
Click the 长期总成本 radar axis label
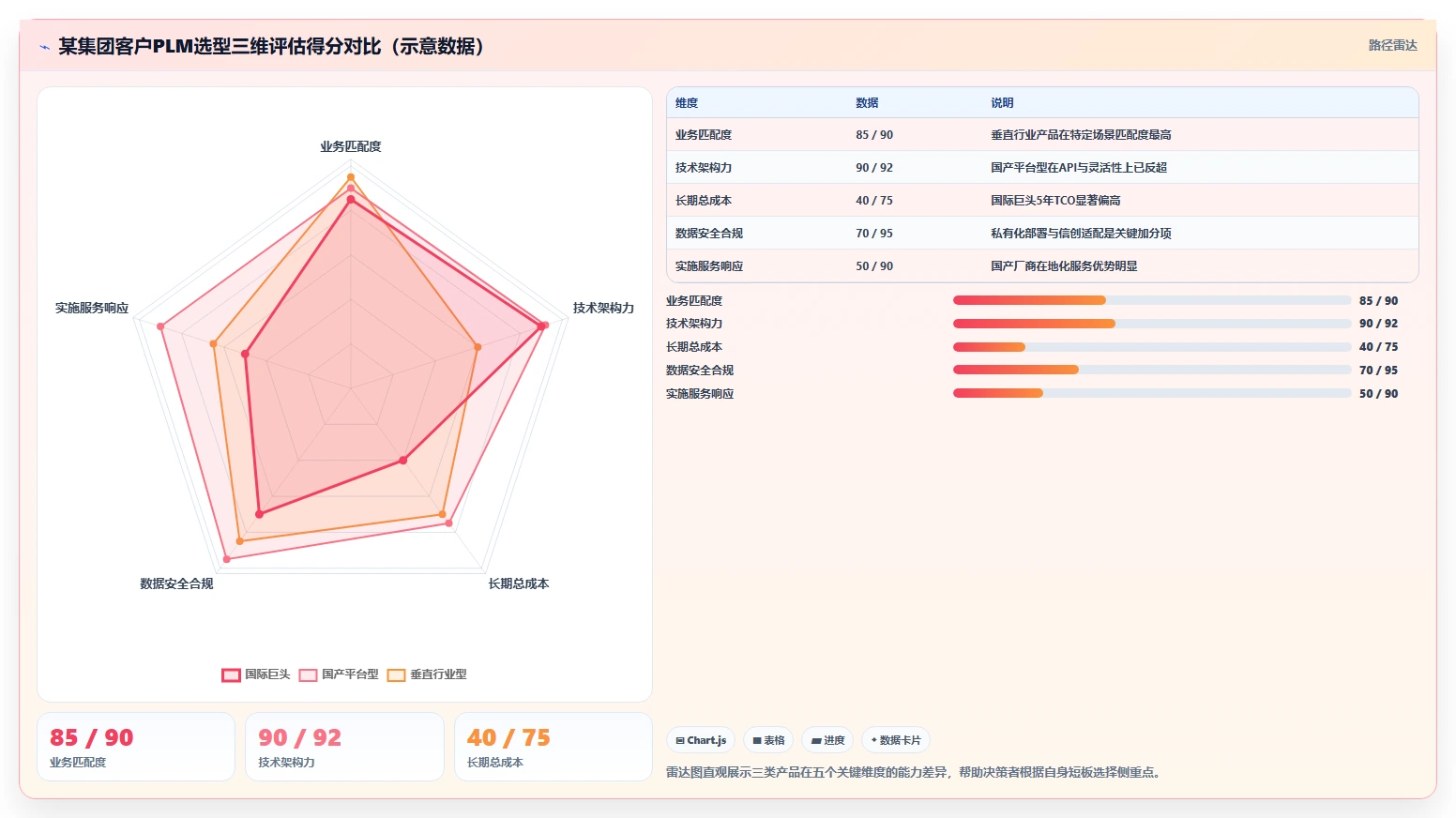coord(519,583)
